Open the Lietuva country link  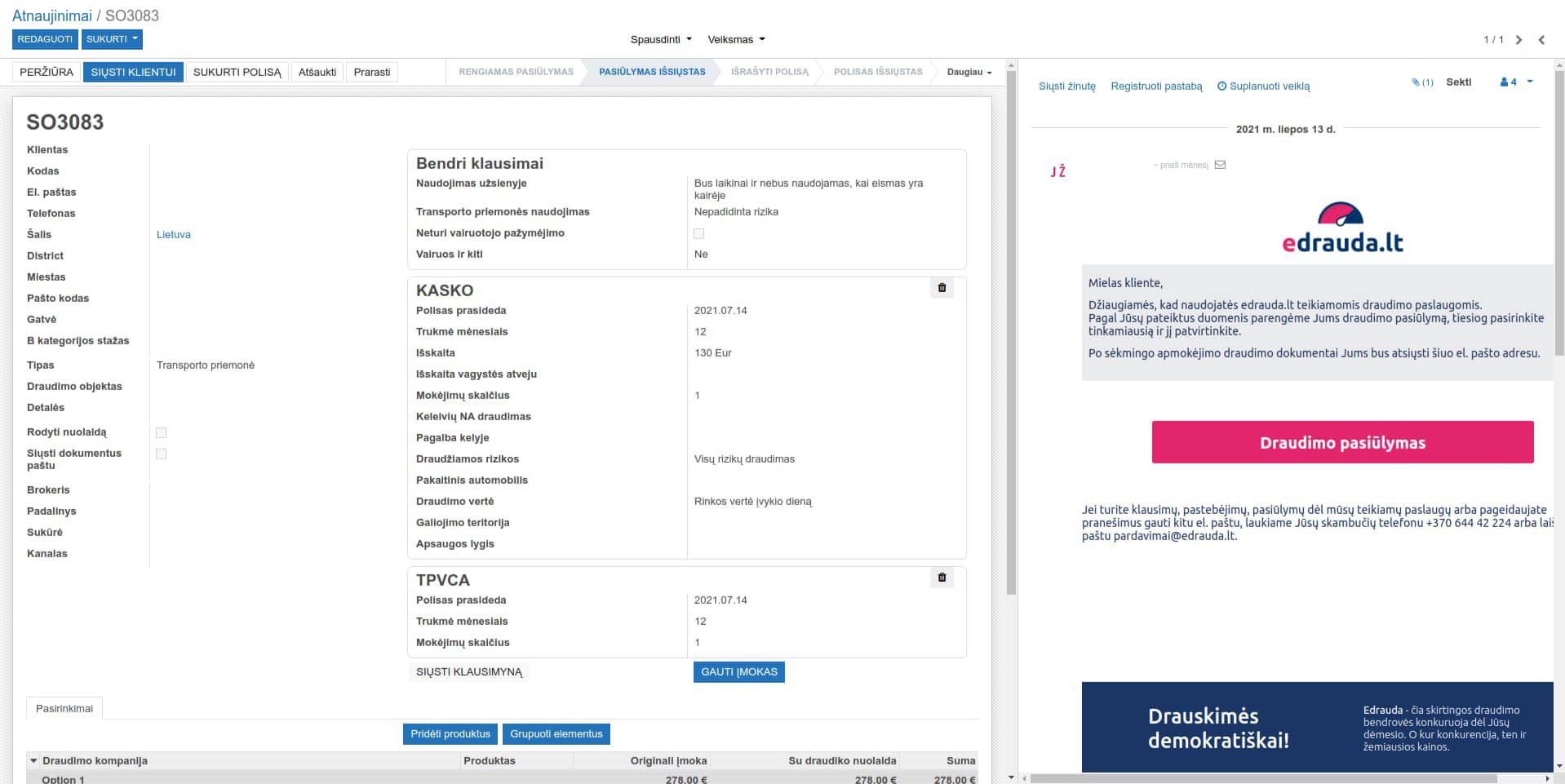(x=173, y=234)
